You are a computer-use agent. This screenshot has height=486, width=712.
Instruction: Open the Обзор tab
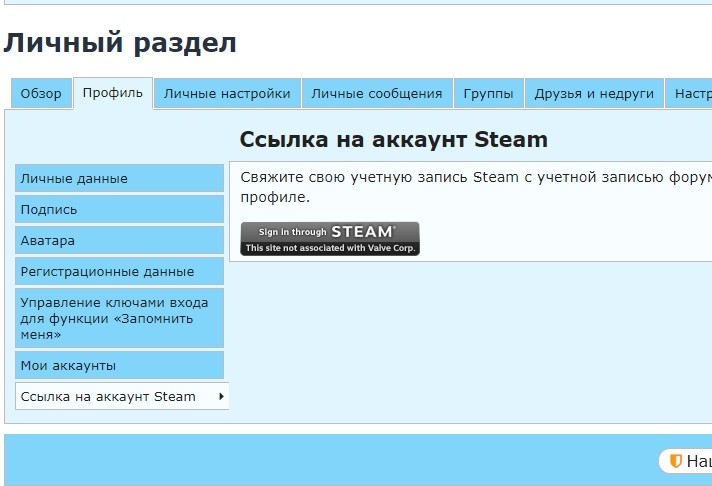41,94
